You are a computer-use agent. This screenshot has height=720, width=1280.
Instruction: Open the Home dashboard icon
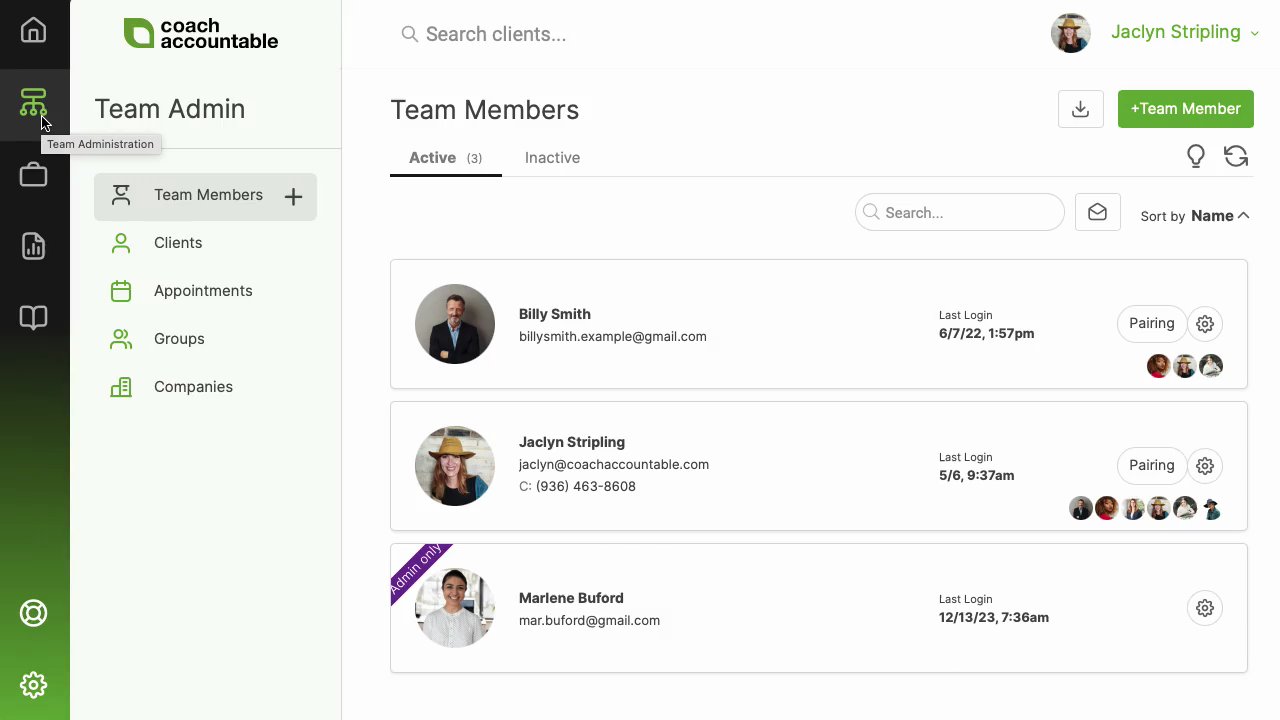[33, 30]
